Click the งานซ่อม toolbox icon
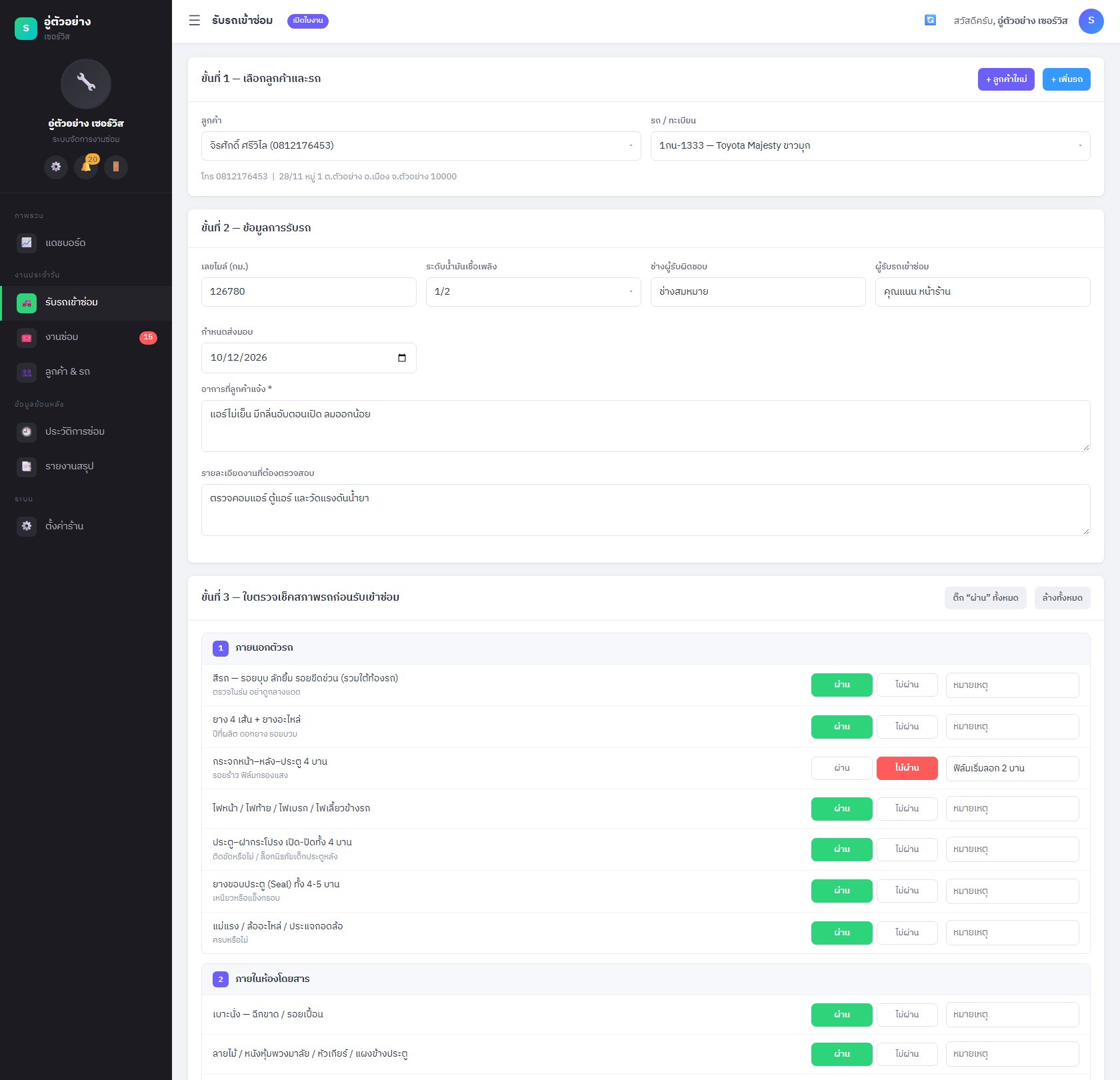This screenshot has width=1120, height=1080. [27, 337]
